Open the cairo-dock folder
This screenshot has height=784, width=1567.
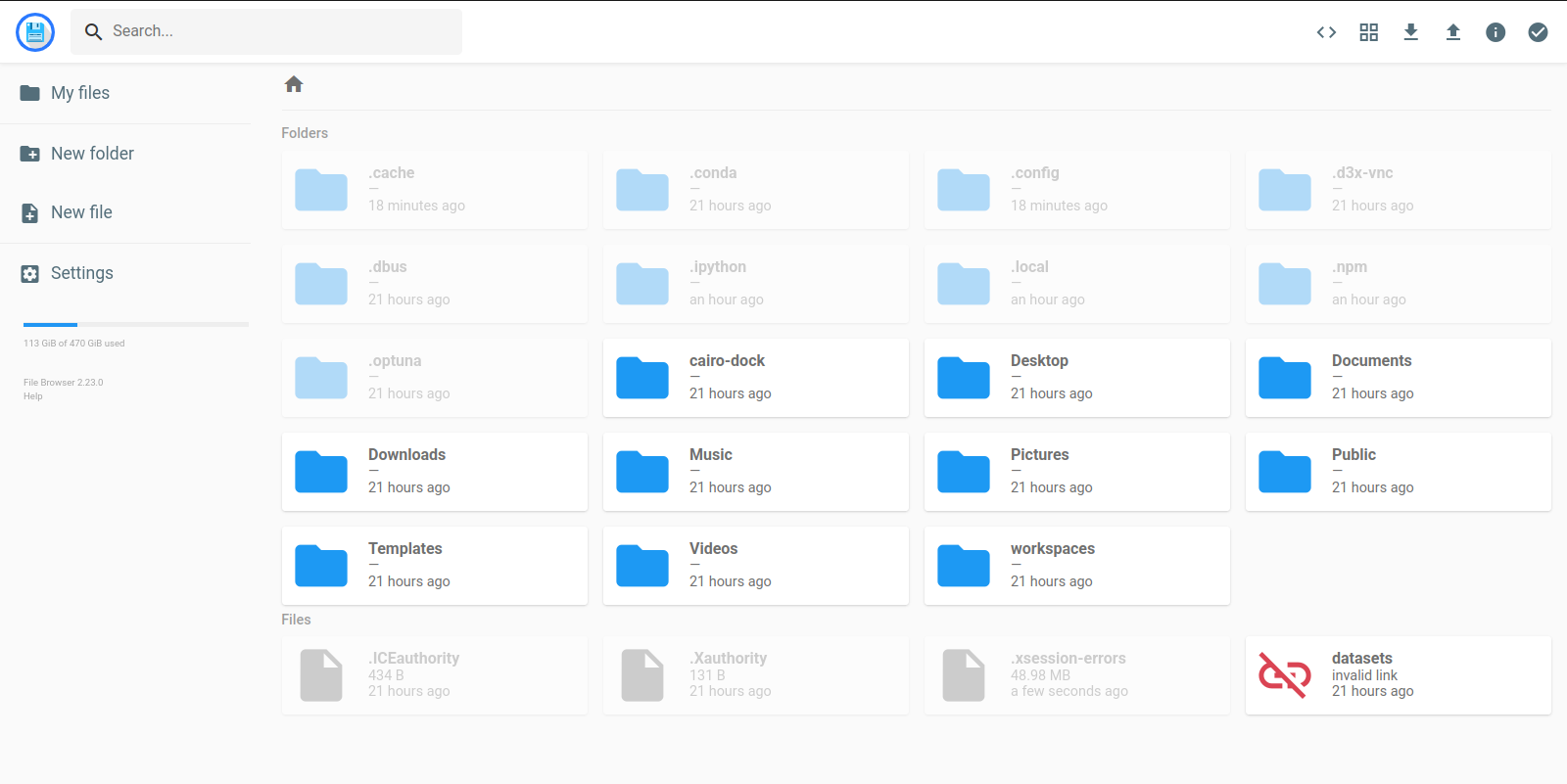point(755,378)
